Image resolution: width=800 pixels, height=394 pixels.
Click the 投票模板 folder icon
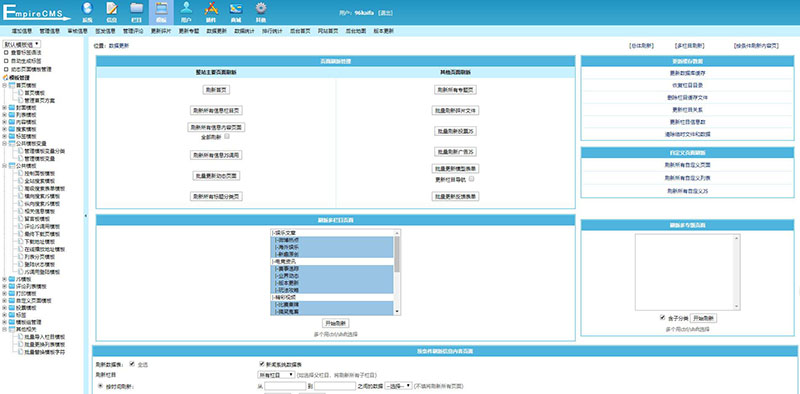coord(12,308)
